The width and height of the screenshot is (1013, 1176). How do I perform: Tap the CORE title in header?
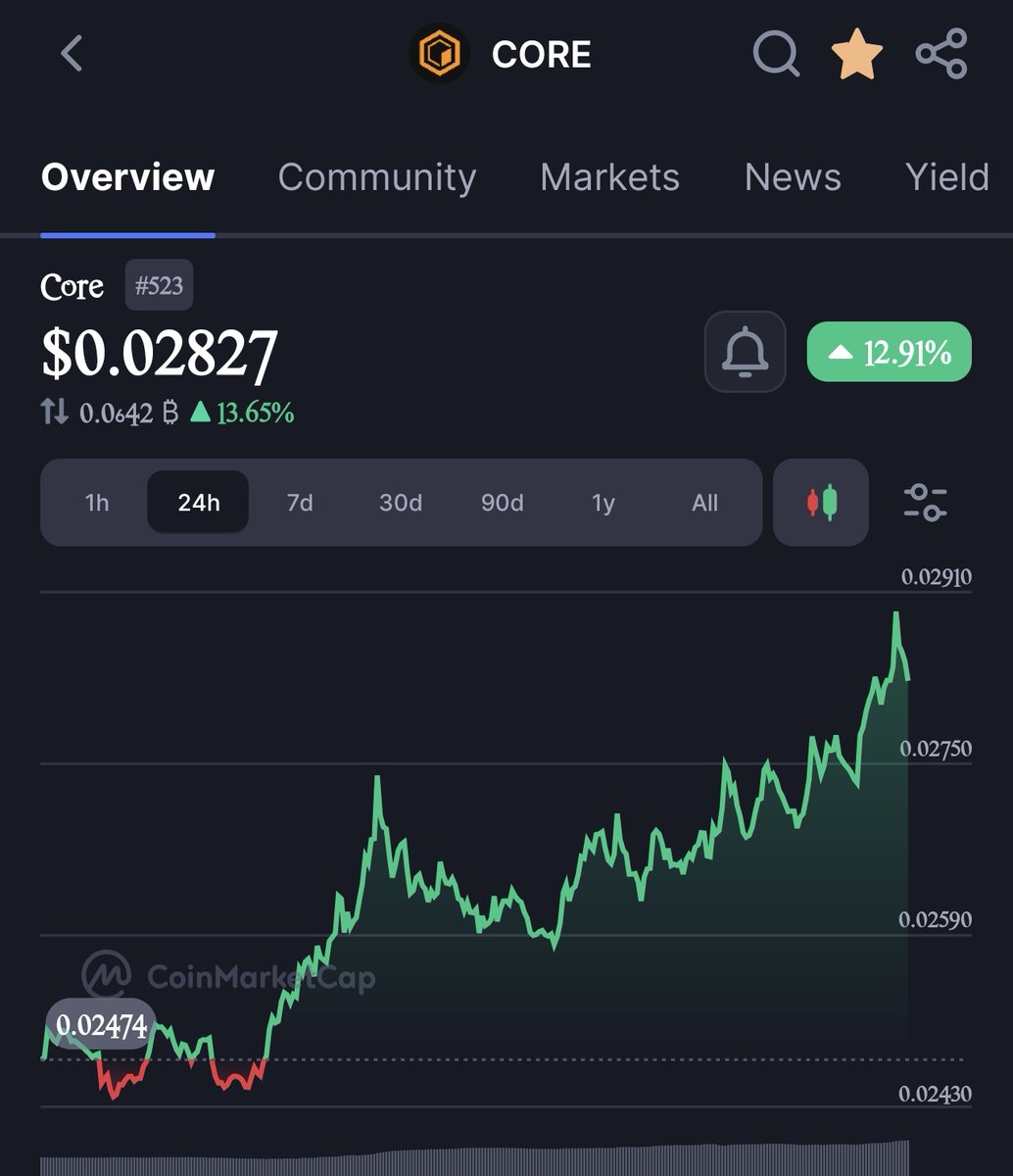click(541, 55)
